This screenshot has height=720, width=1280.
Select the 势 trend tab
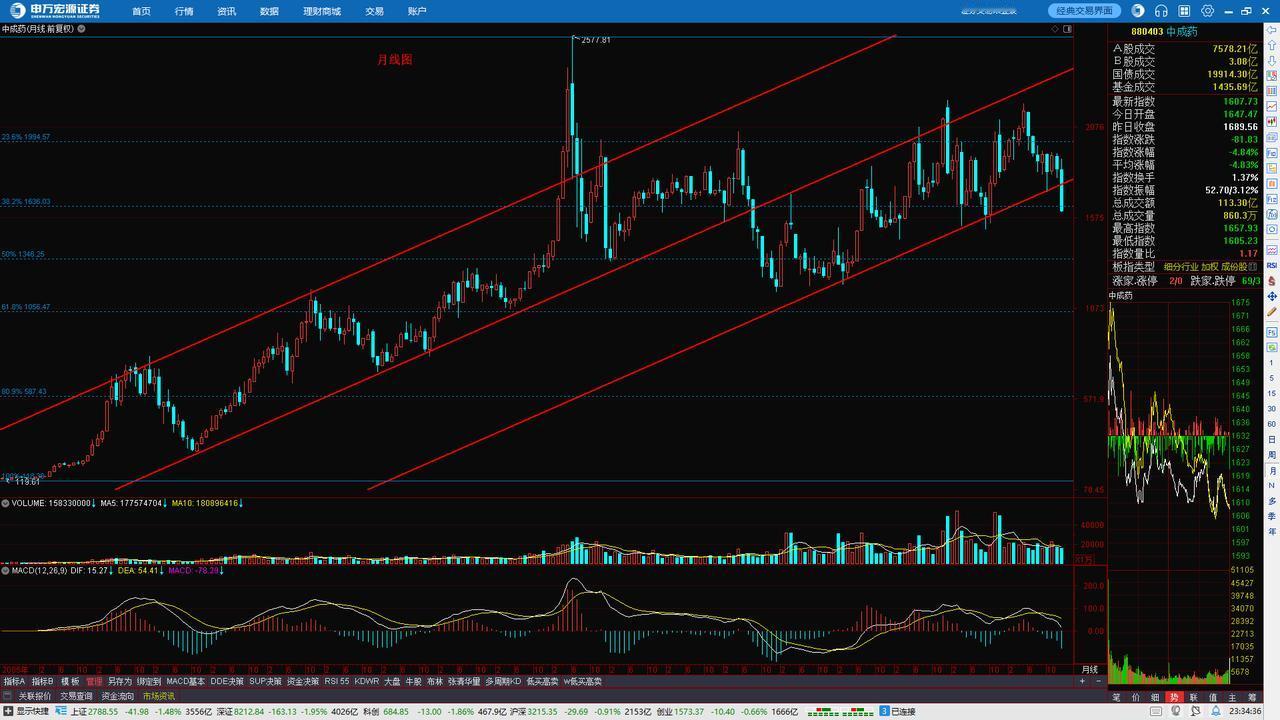pos(1175,698)
